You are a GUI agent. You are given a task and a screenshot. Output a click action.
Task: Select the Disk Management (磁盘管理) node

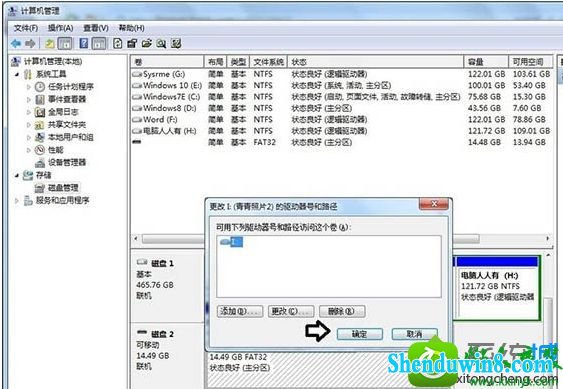click(63, 187)
